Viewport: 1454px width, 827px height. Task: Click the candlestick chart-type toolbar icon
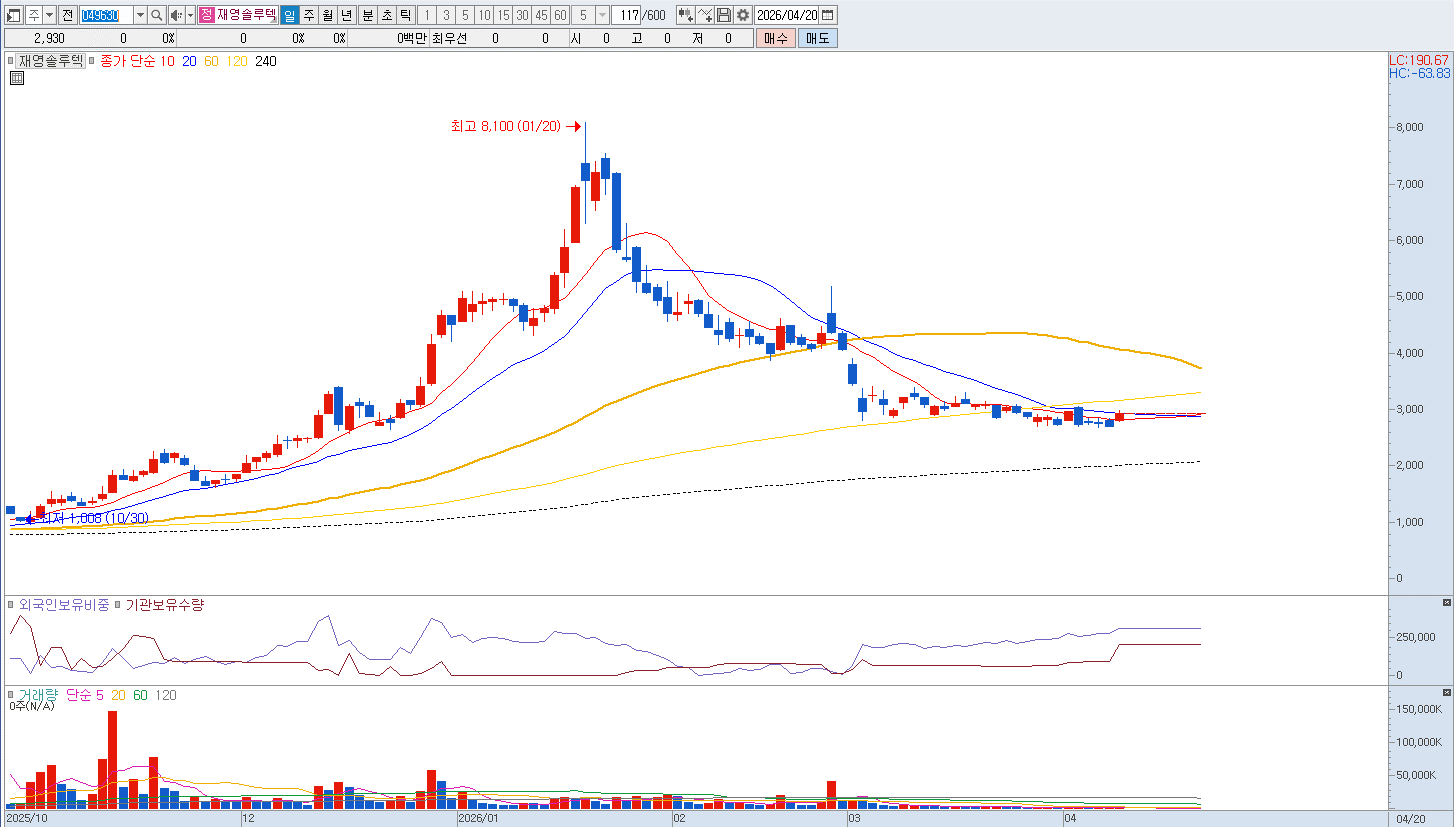click(x=685, y=15)
